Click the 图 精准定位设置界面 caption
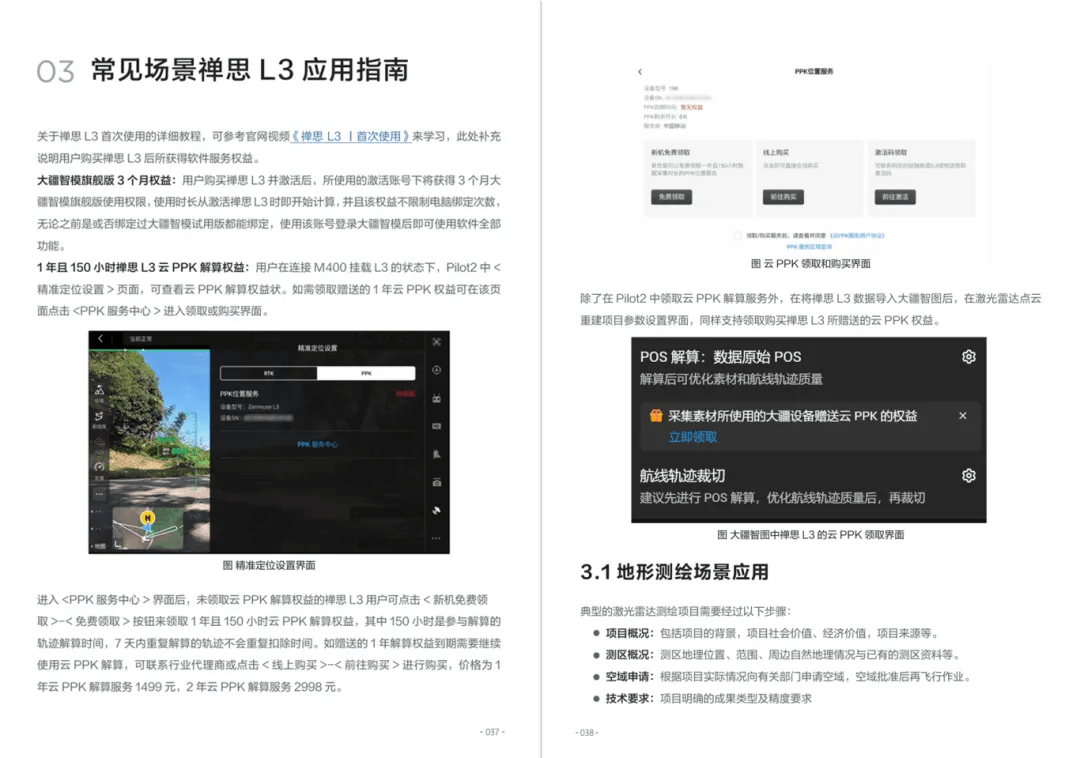1080x758 pixels. pos(269,565)
